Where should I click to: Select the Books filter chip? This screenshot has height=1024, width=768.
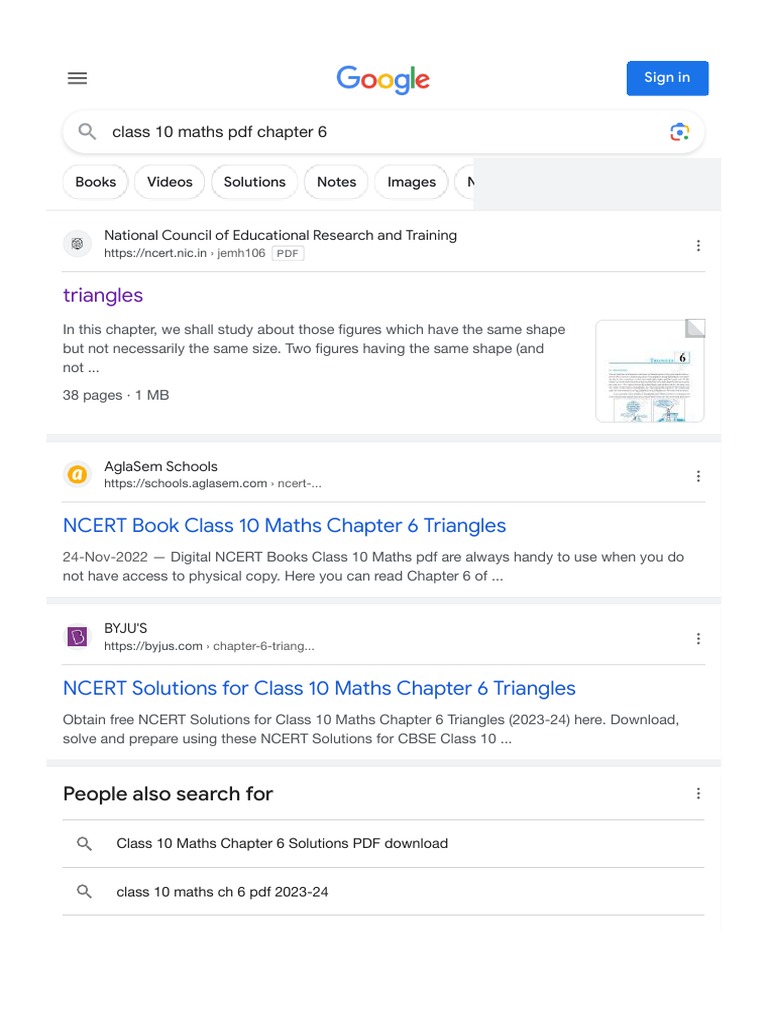pos(96,182)
